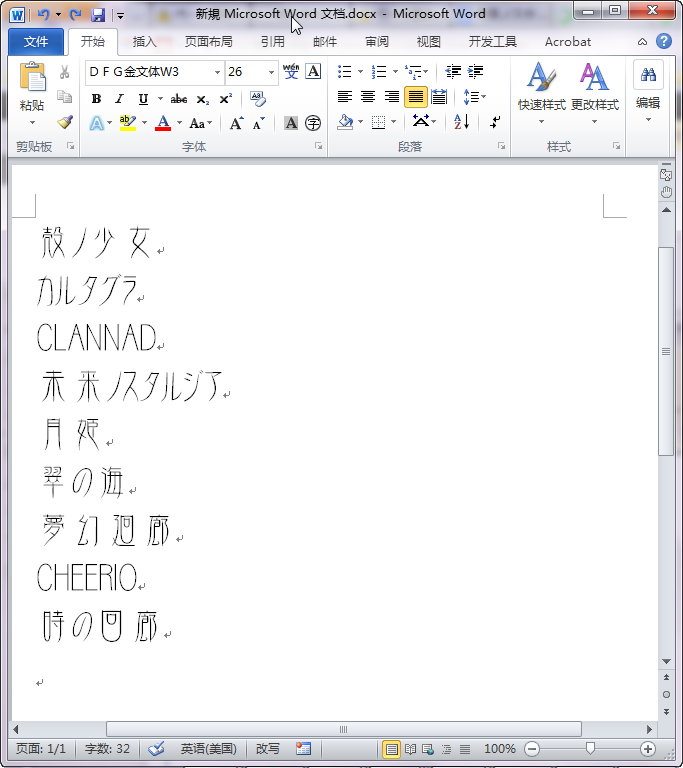Expand highlight color dropdown arrow

click(145, 122)
